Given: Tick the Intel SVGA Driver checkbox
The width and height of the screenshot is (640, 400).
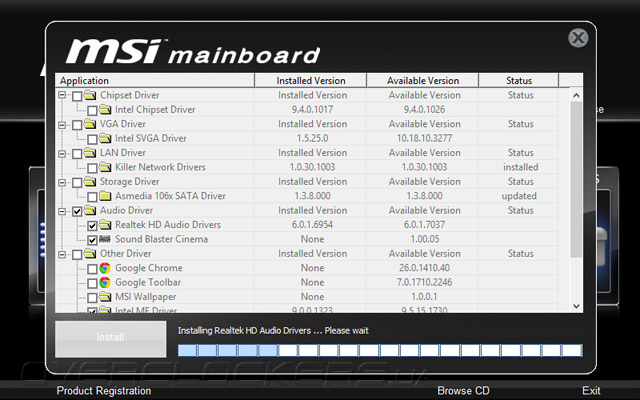Looking at the screenshot, I should click(x=92, y=140).
